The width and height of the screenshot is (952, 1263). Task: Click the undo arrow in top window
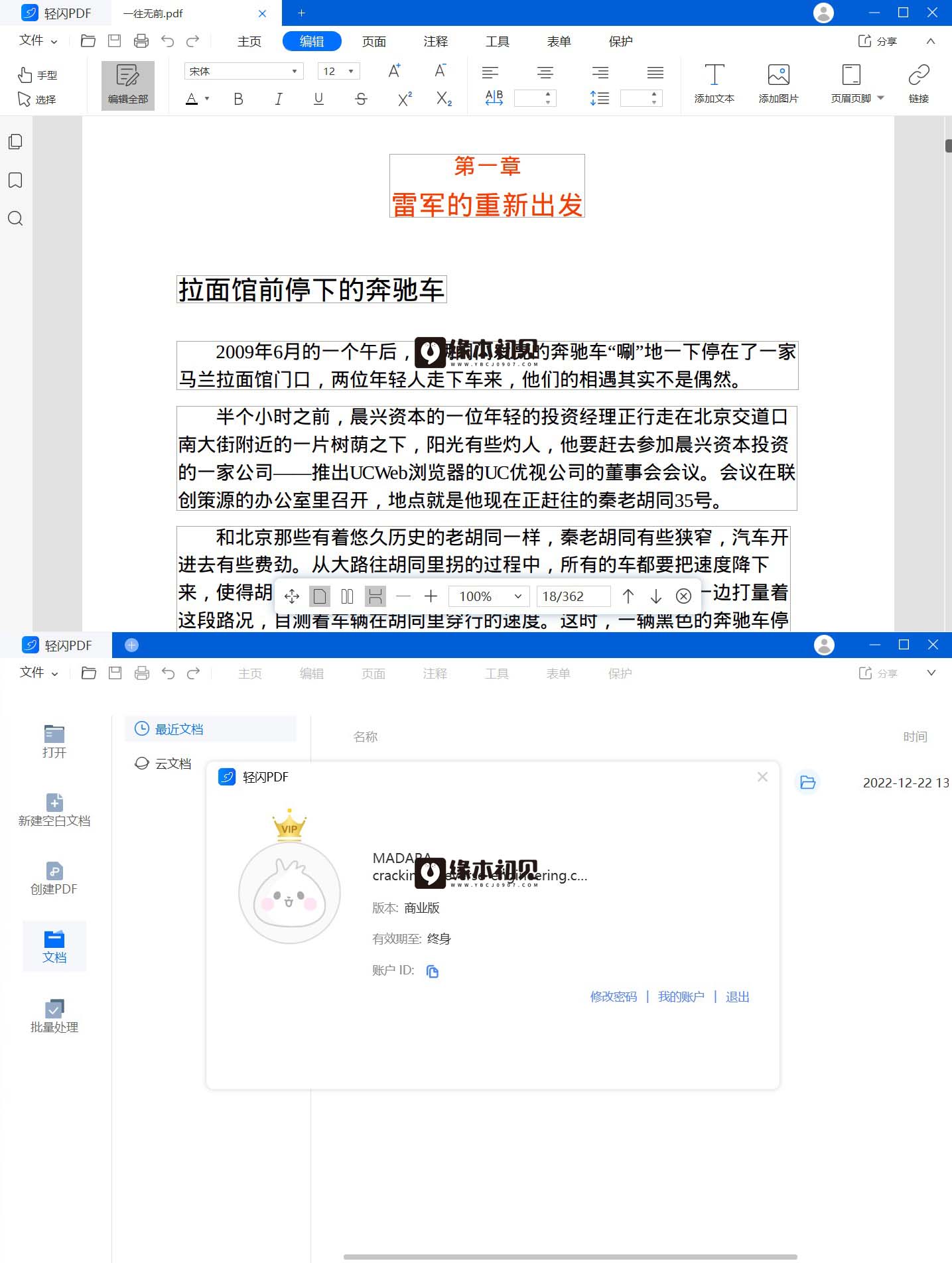[x=167, y=41]
